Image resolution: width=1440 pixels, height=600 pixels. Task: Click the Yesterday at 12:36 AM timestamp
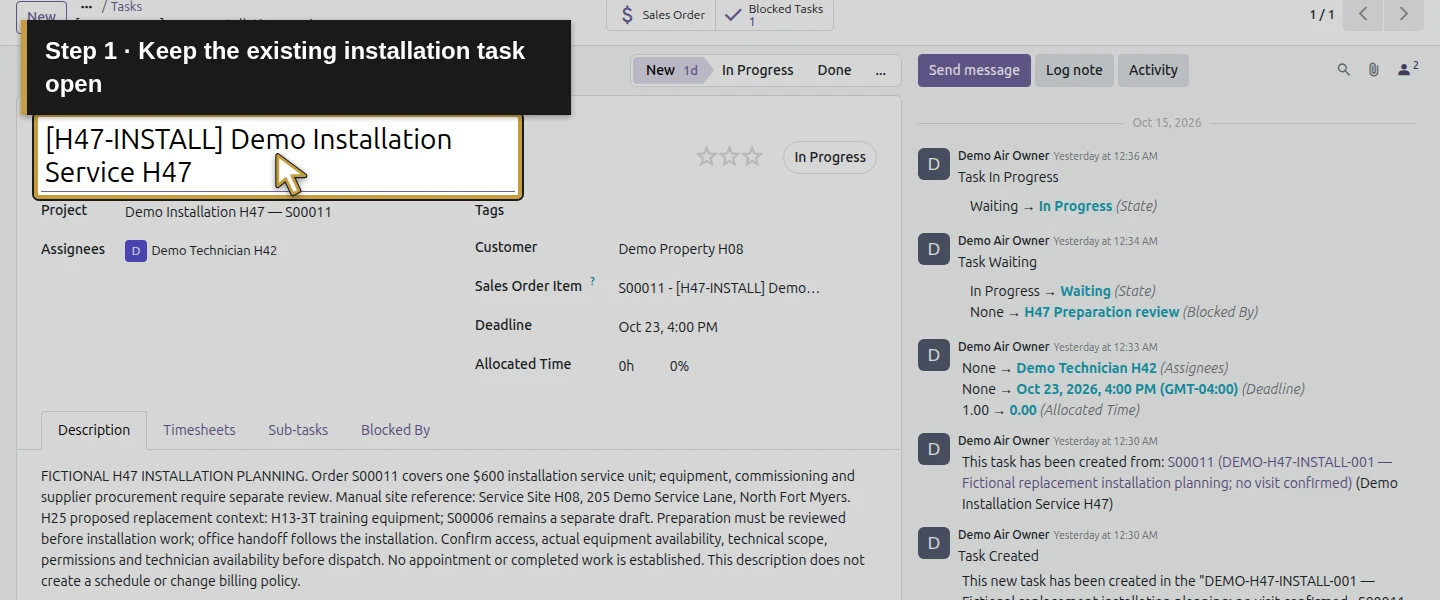(1105, 156)
